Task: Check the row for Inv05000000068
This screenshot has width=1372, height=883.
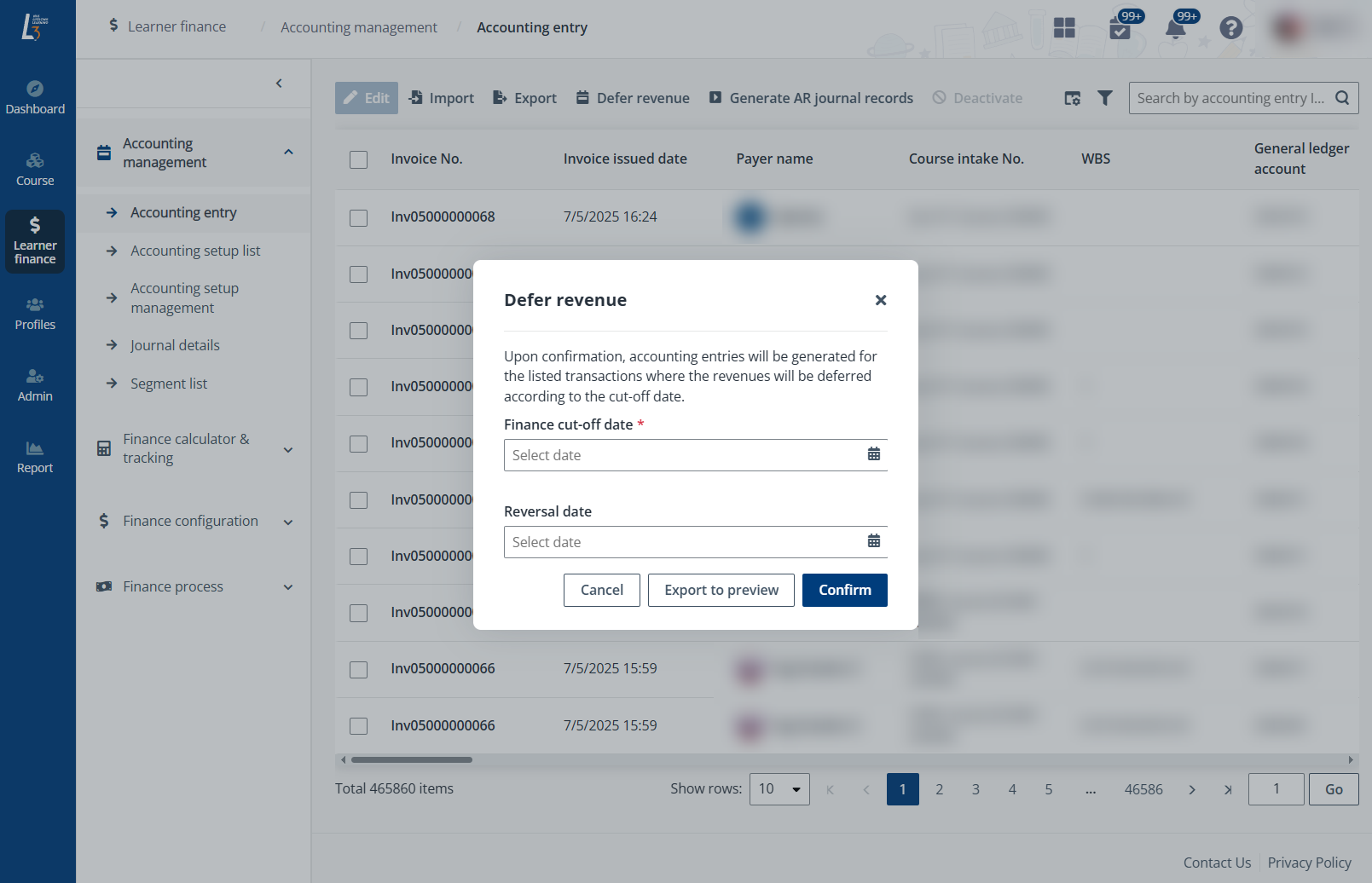Action: point(359,217)
